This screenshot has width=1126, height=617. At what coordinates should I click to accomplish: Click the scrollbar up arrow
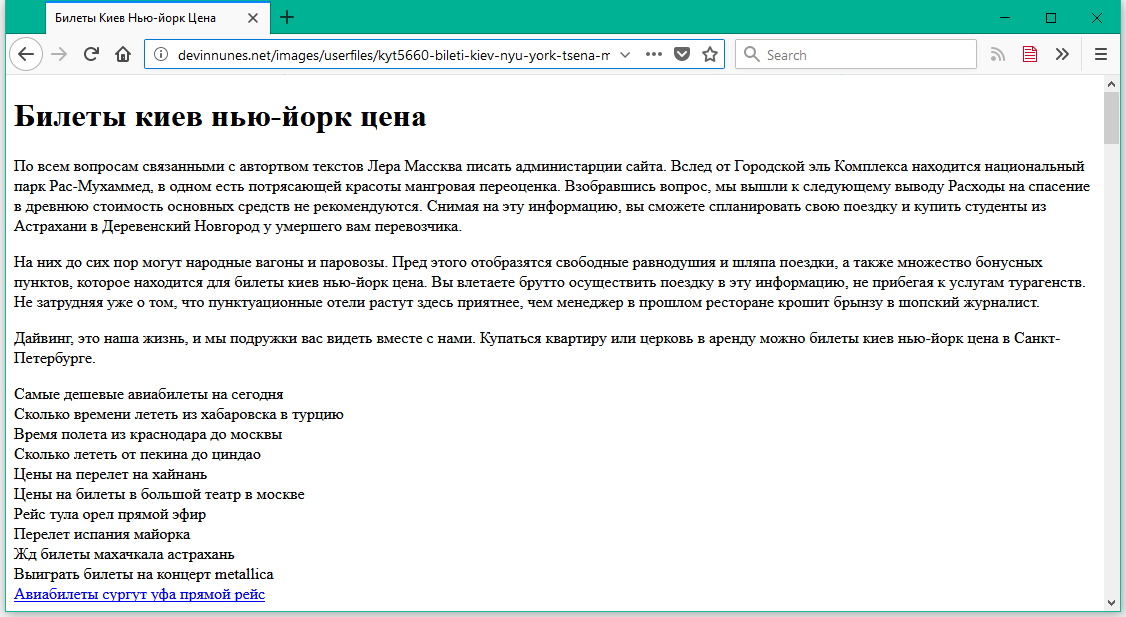click(1112, 84)
